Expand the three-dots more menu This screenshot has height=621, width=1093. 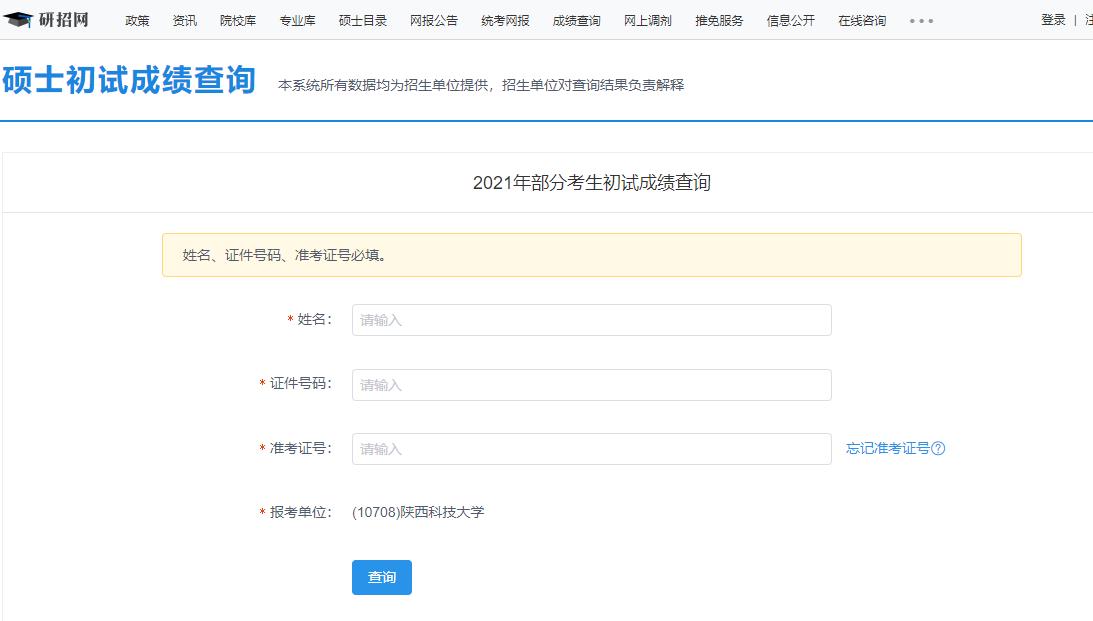pos(921,21)
